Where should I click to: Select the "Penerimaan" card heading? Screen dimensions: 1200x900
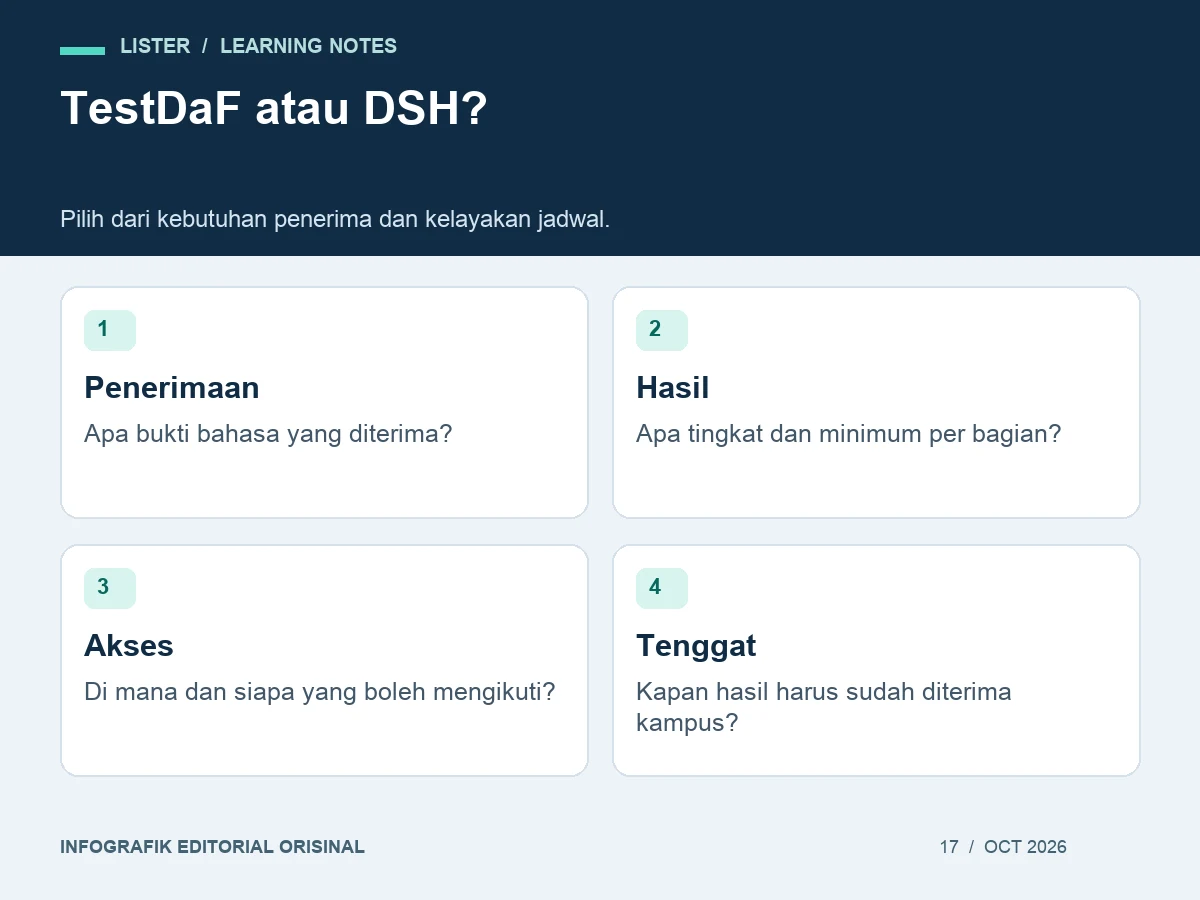pos(172,388)
